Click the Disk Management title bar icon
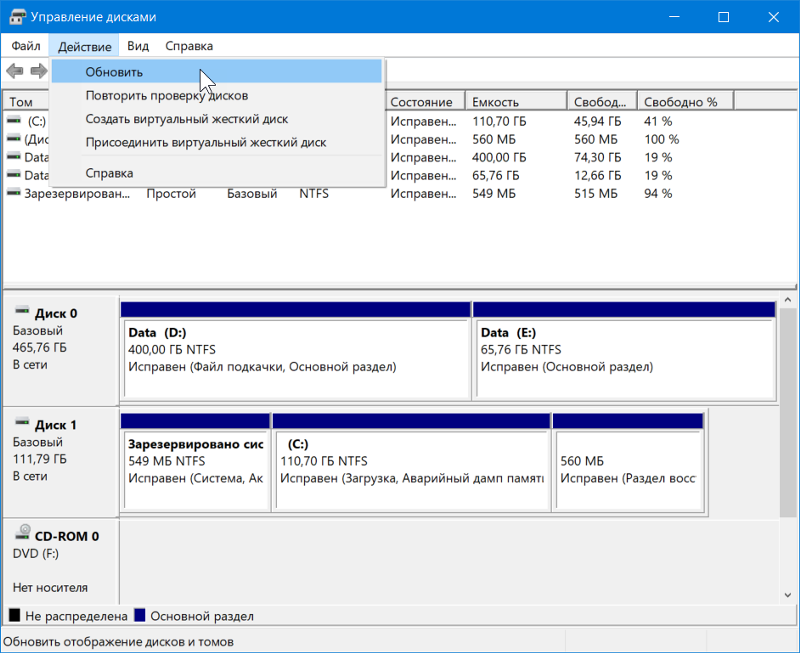The image size is (800, 653). pos(17,17)
